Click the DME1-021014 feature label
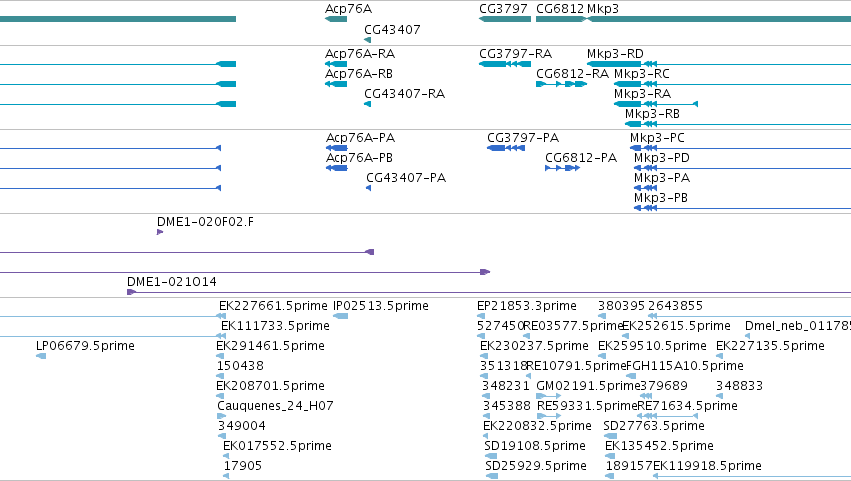 tap(172, 282)
